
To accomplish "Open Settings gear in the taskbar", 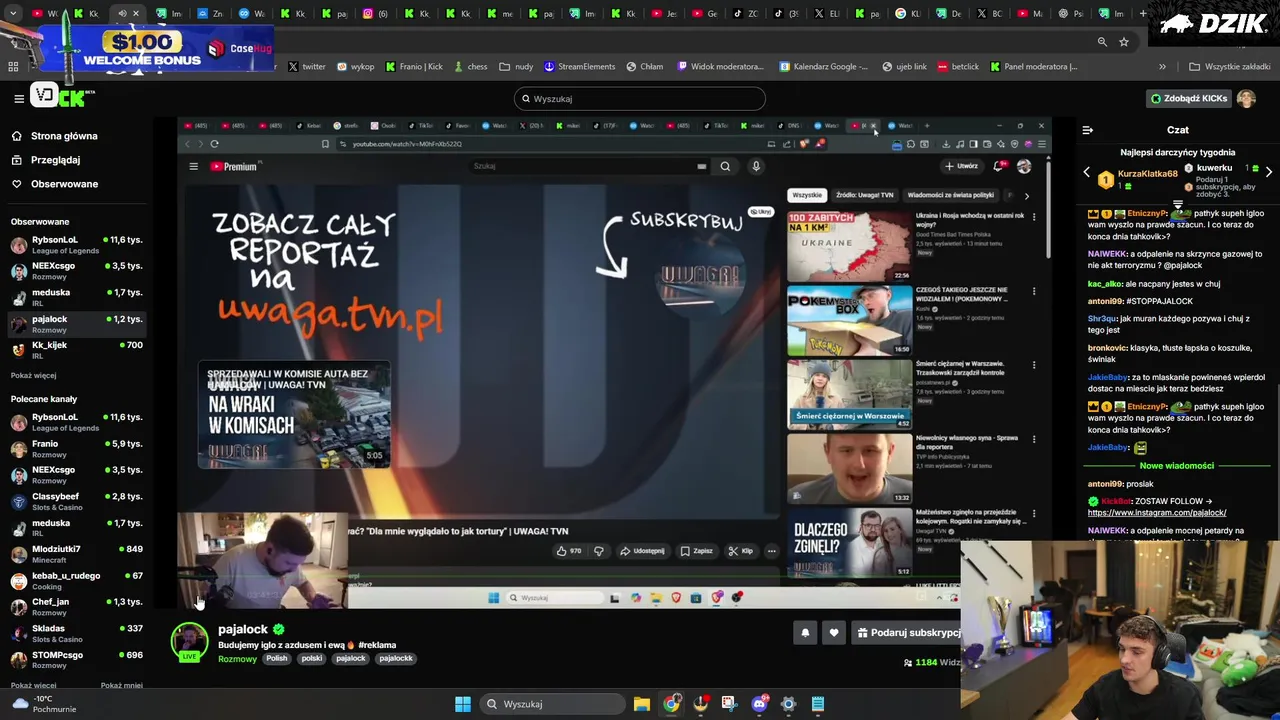I will (788, 704).
